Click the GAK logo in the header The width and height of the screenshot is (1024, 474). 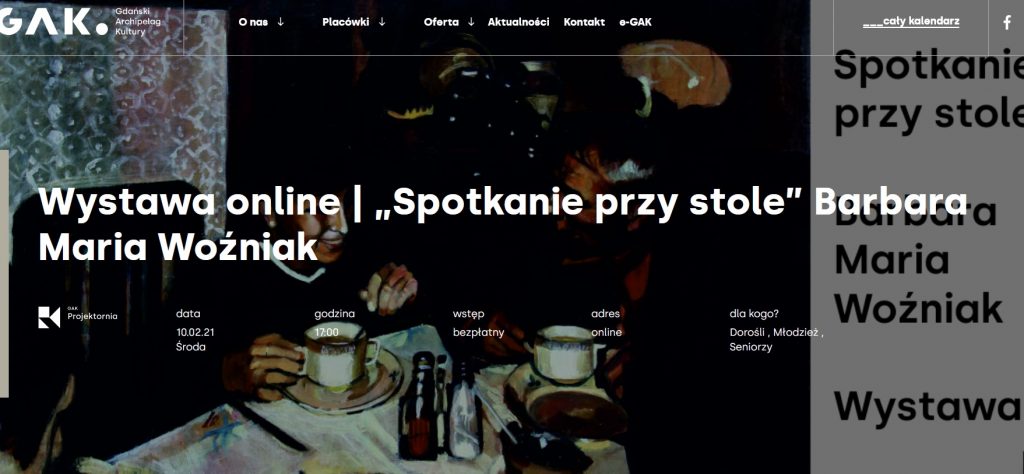pos(54,22)
